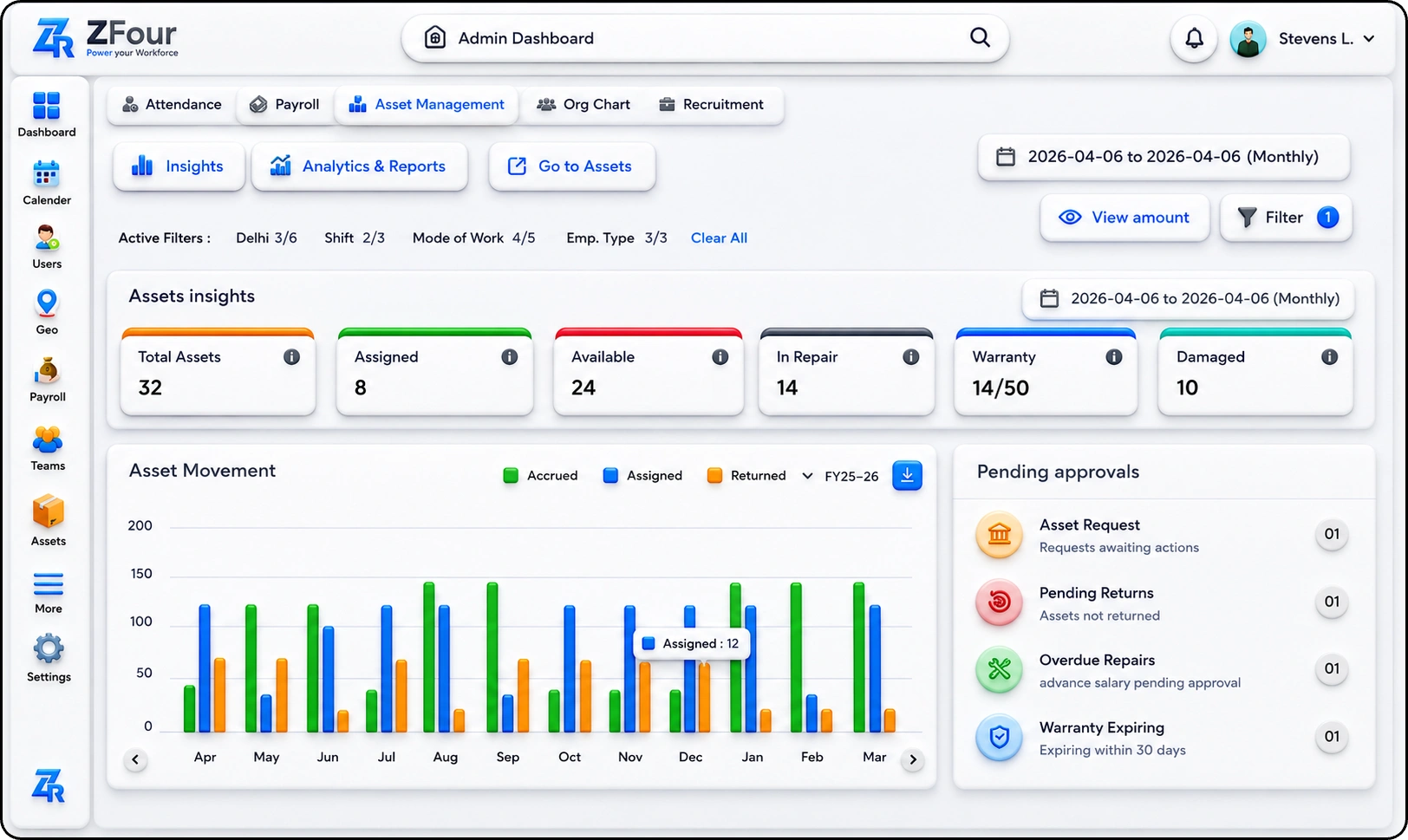Image resolution: width=1408 pixels, height=840 pixels.
Task: Click the Overdue Repairs tools icon
Action: click(999, 669)
